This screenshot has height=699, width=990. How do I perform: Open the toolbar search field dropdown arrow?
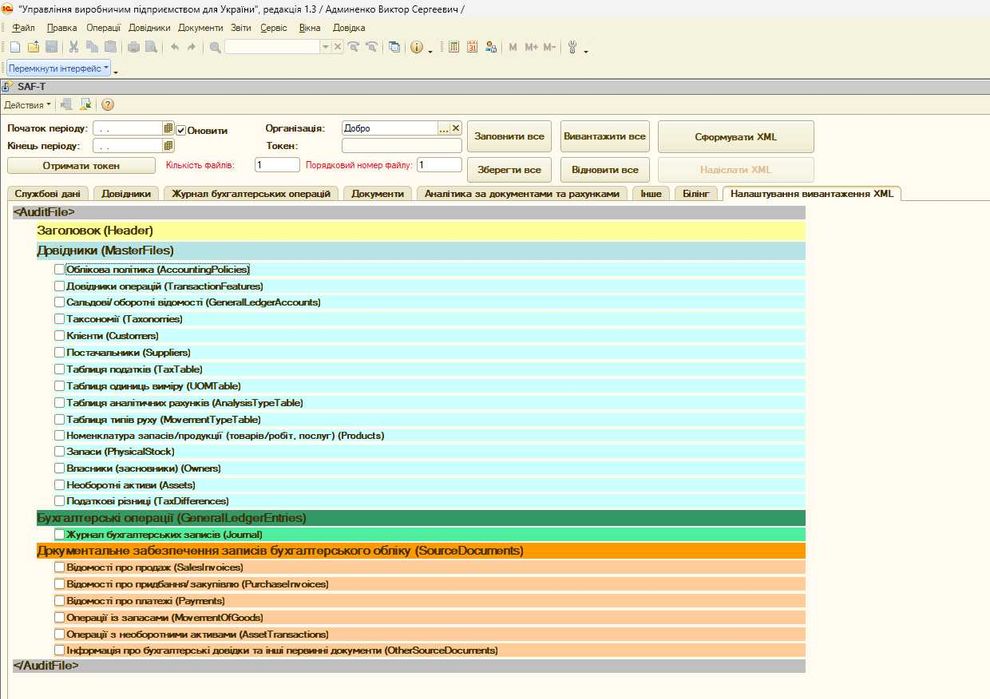(325, 47)
